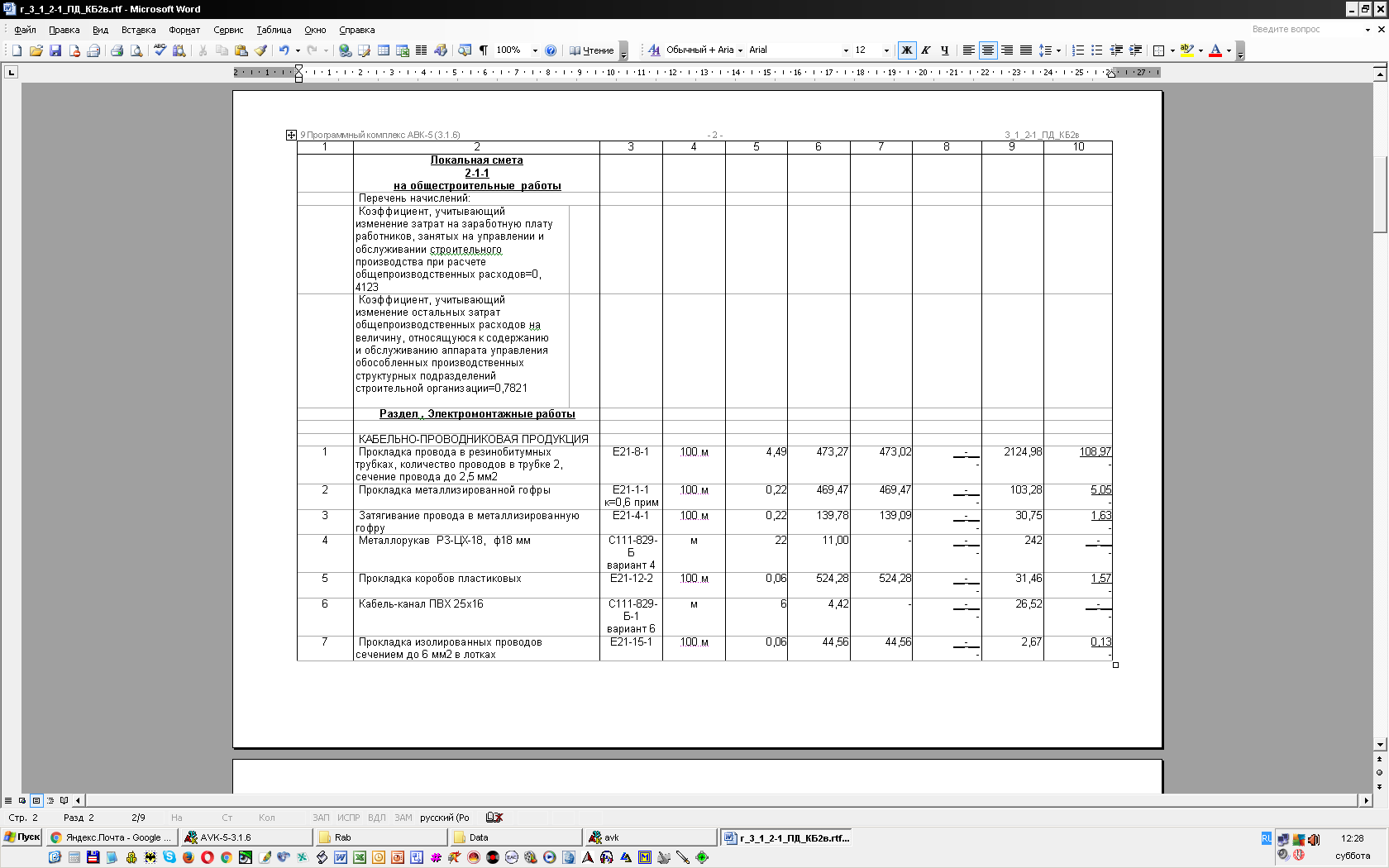Screen dimensions: 1389x868
Task: Undo the last action
Action: 284,50
